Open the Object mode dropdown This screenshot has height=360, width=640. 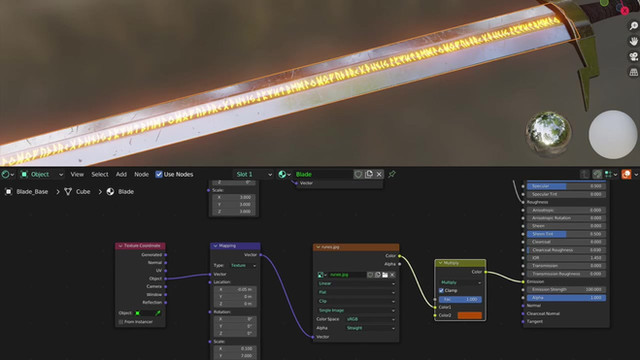(x=42, y=174)
